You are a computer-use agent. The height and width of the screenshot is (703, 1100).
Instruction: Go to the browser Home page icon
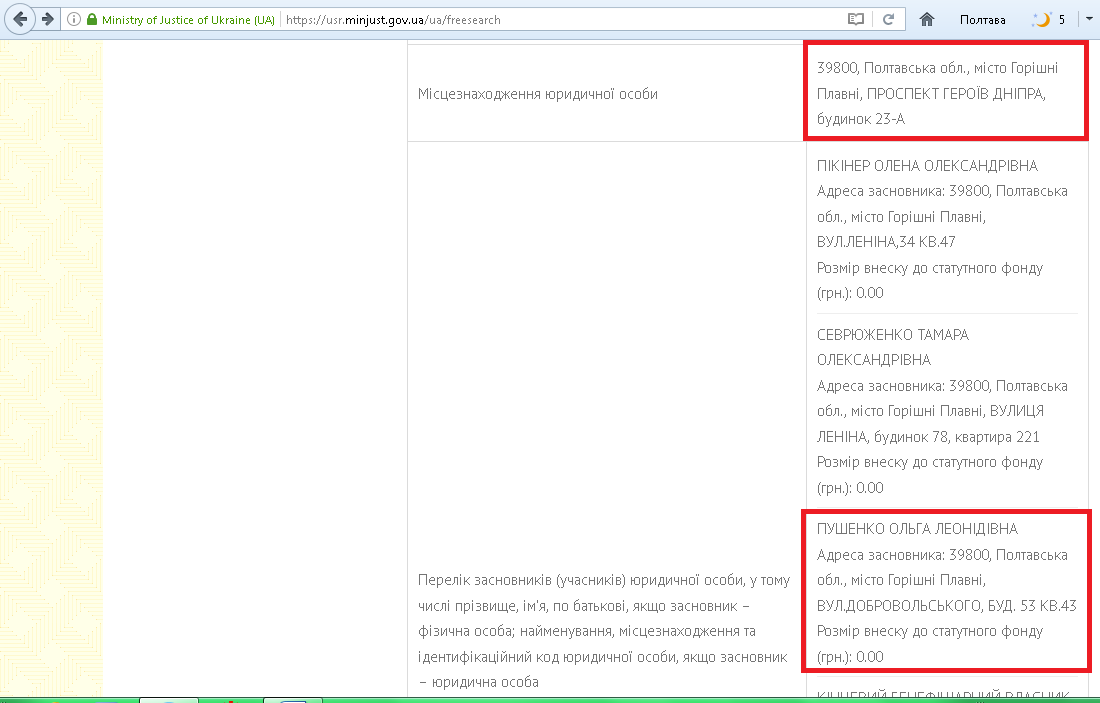pos(927,20)
